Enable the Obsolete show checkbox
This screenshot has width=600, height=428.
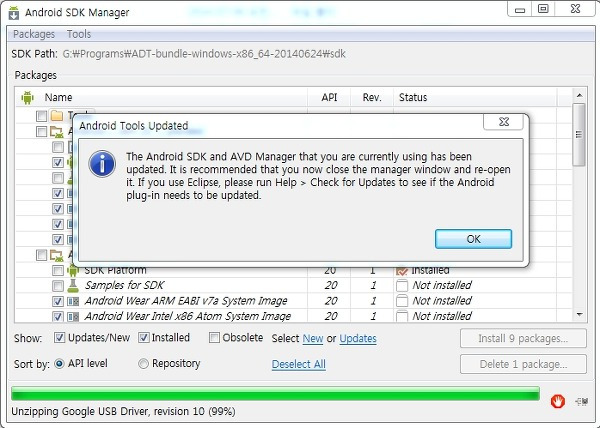pos(214,338)
